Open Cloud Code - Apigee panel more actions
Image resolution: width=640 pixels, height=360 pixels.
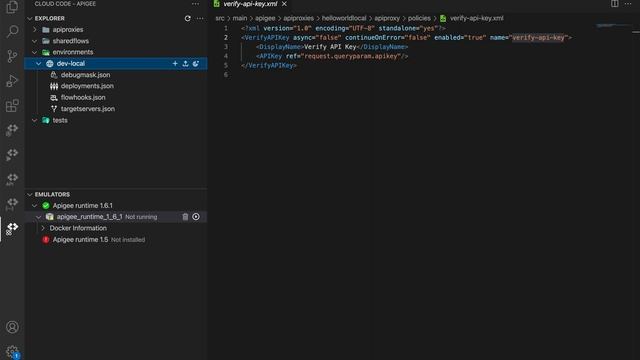point(196,4)
